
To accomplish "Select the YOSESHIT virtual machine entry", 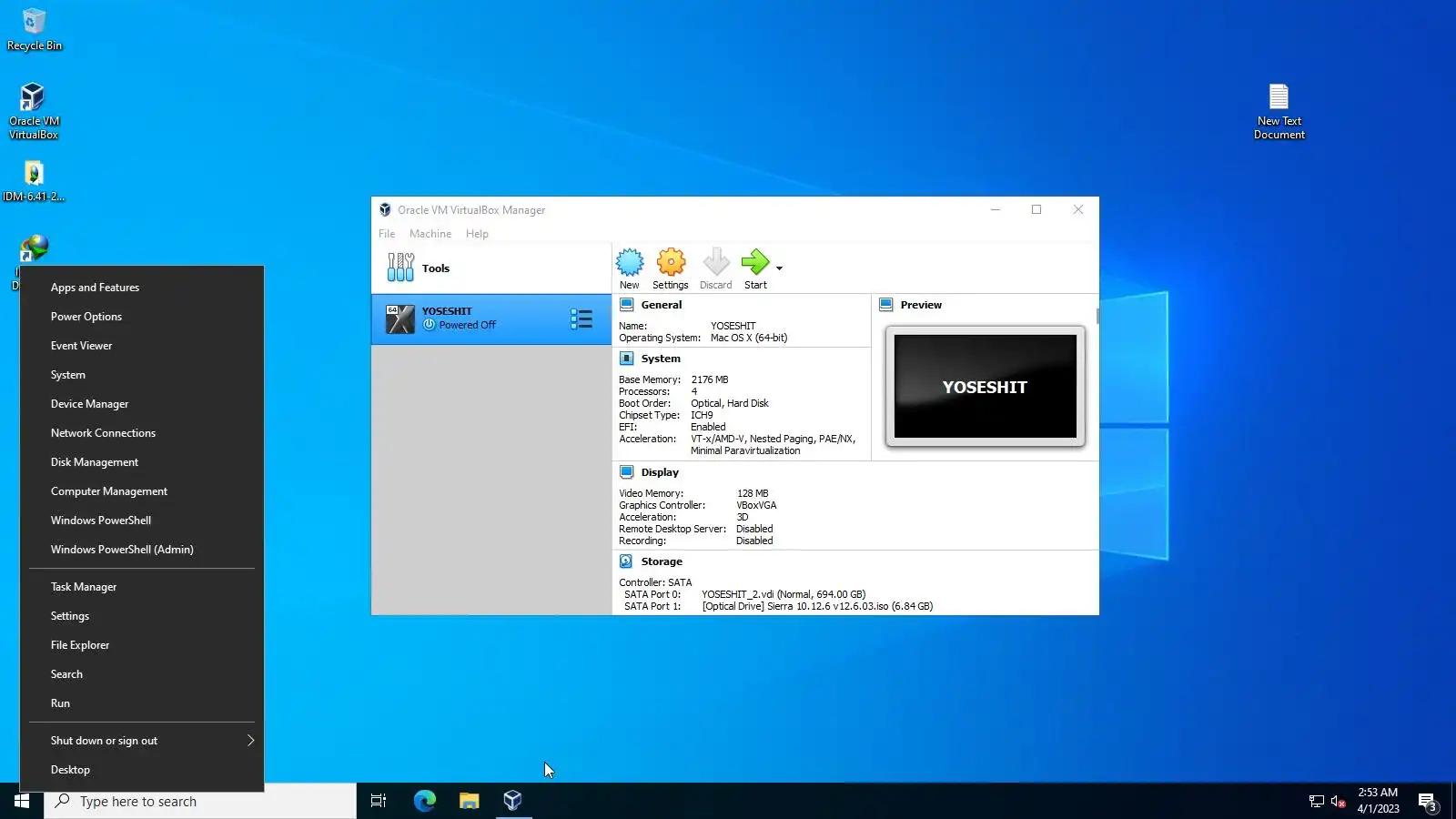I will point(490,318).
